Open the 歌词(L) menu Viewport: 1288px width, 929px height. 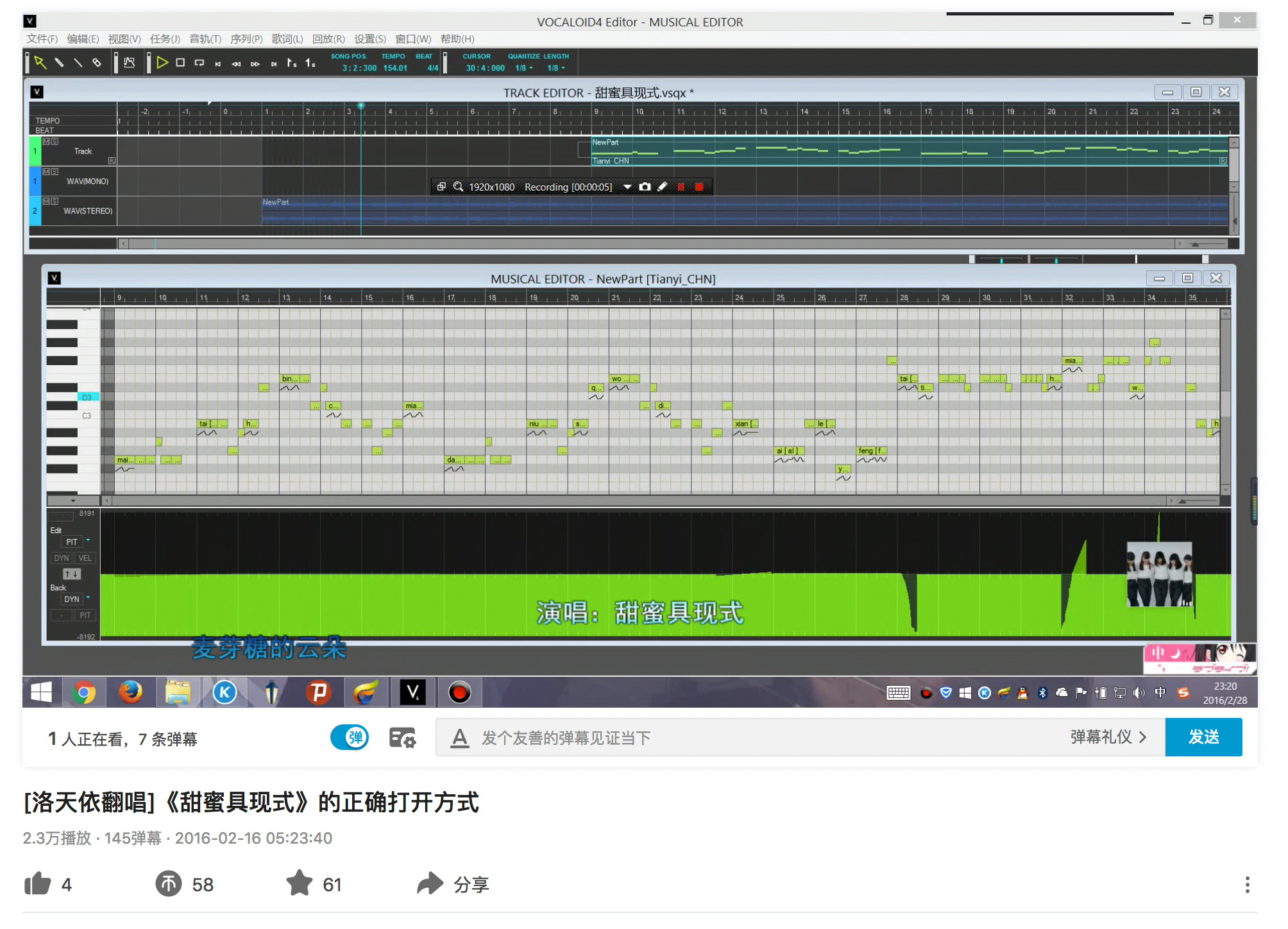(287, 39)
